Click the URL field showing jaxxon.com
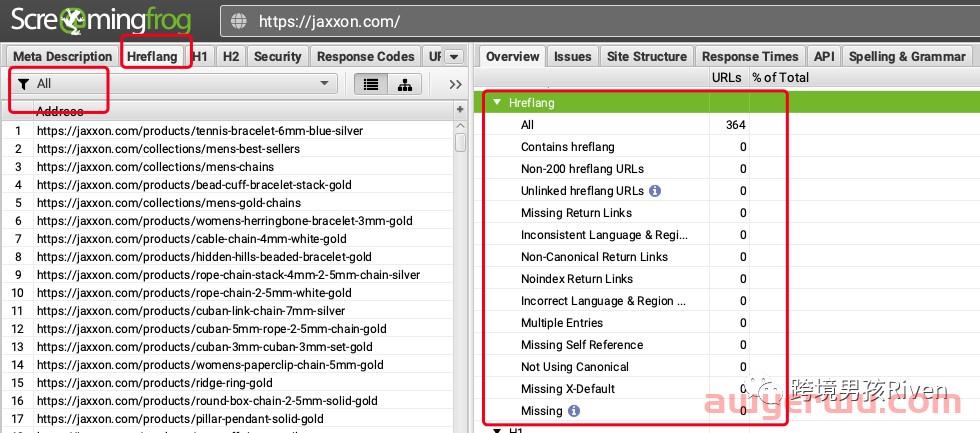 tap(600, 21)
